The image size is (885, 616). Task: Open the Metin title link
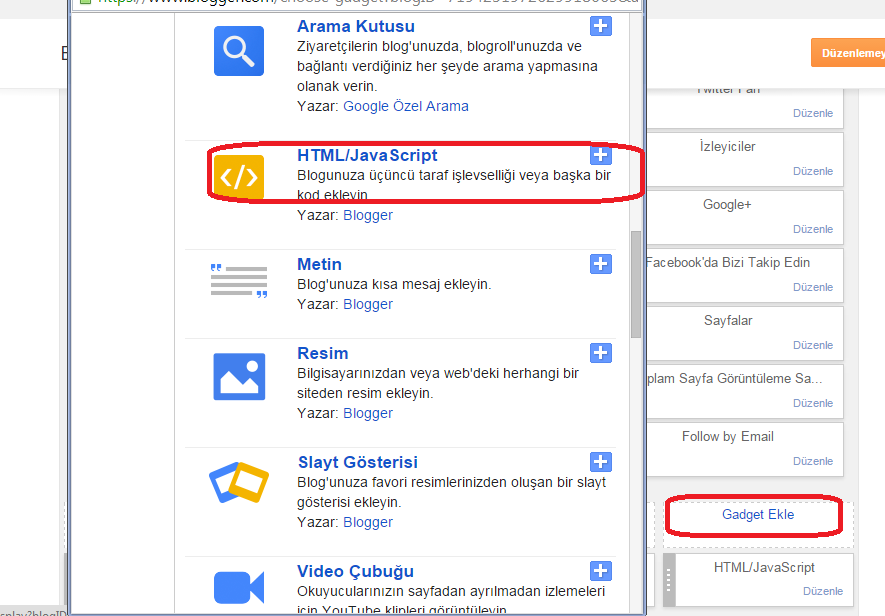[x=319, y=264]
